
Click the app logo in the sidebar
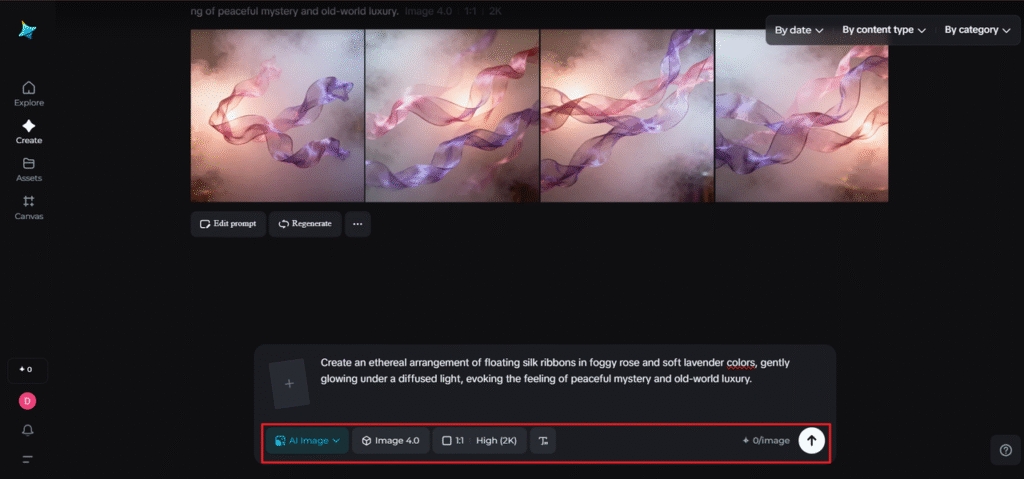27,30
